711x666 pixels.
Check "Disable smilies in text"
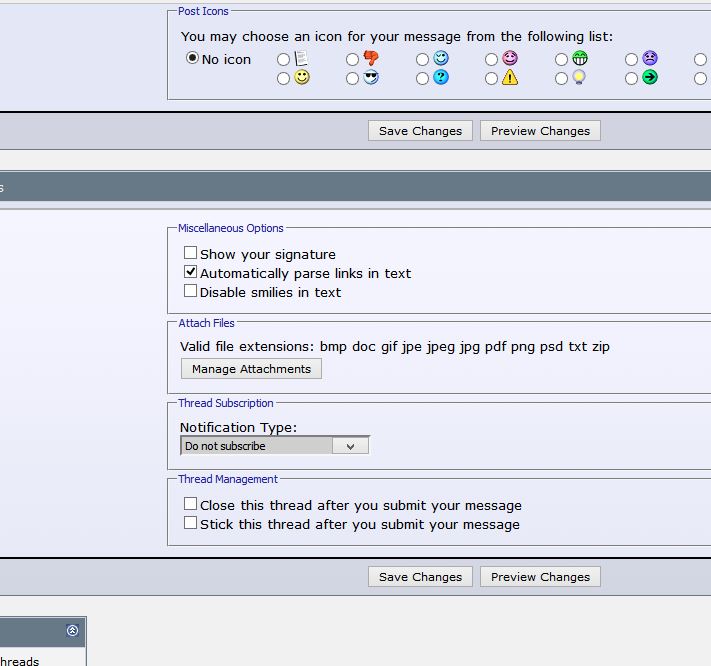pyautogui.click(x=190, y=291)
